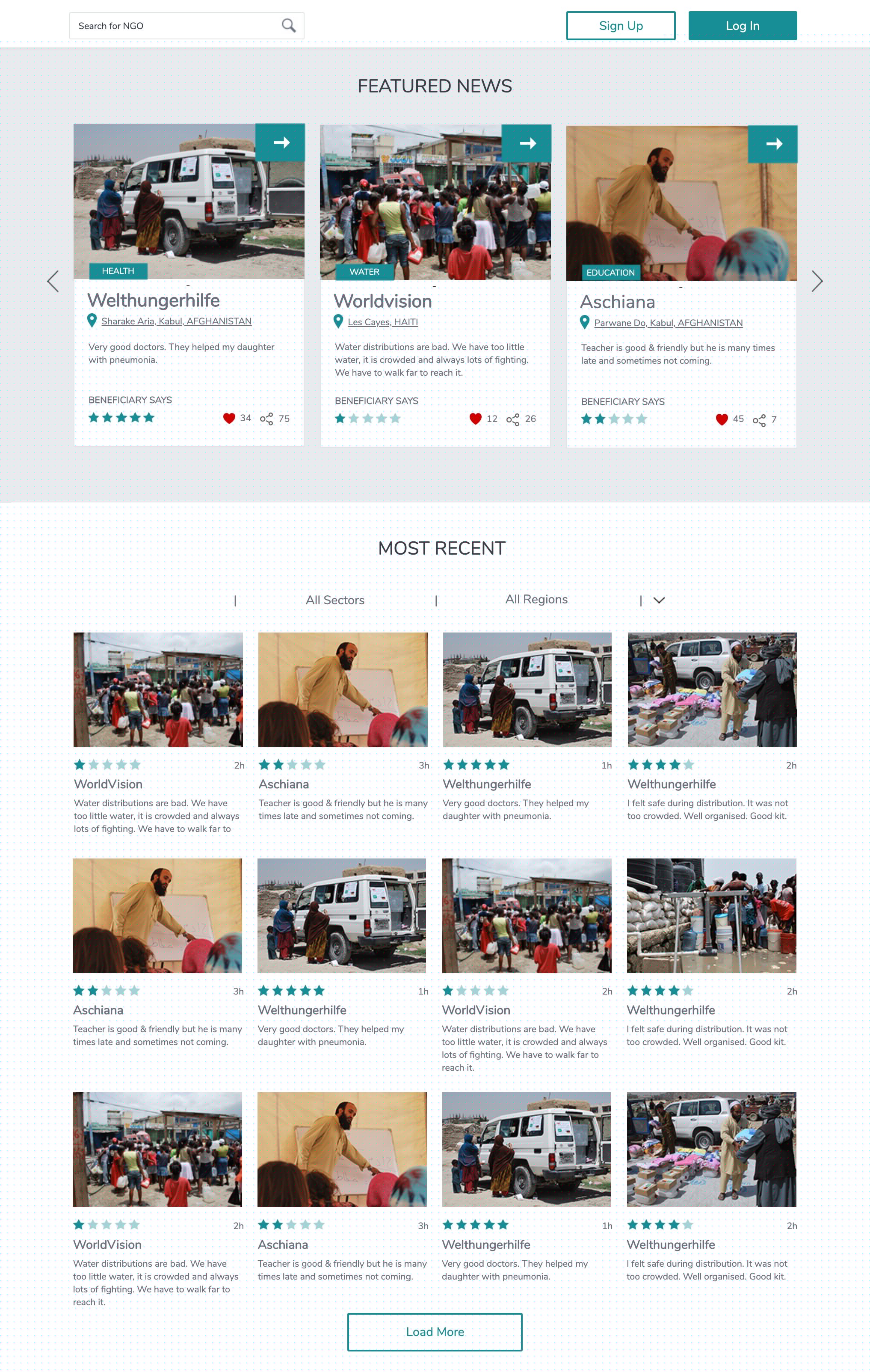This screenshot has height=1372, width=870.
Task: Click the like count 45
Action: click(x=738, y=419)
